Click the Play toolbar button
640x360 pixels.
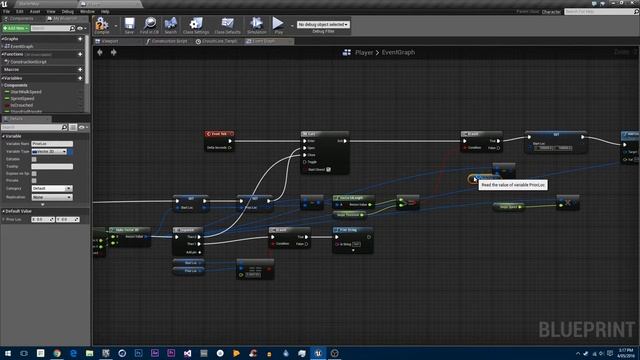(x=278, y=25)
